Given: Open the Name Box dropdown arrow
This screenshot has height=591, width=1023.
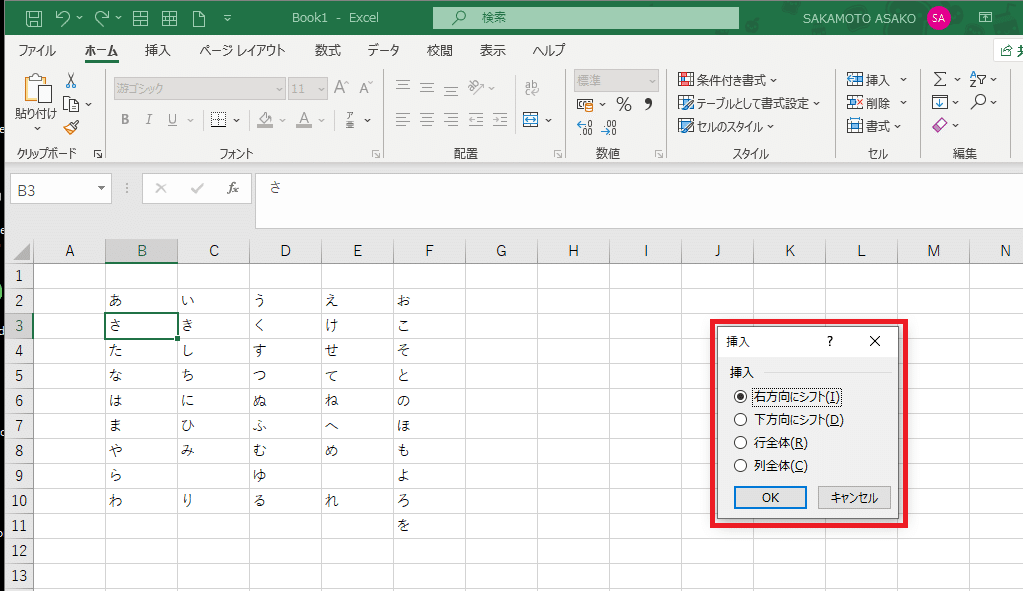Looking at the screenshot, I should [x=101, y=189].
